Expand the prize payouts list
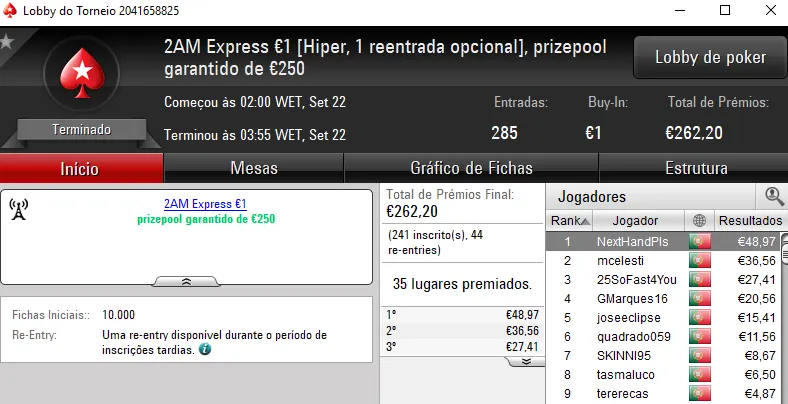The image size is (788, 404). [x=520, y=361]
